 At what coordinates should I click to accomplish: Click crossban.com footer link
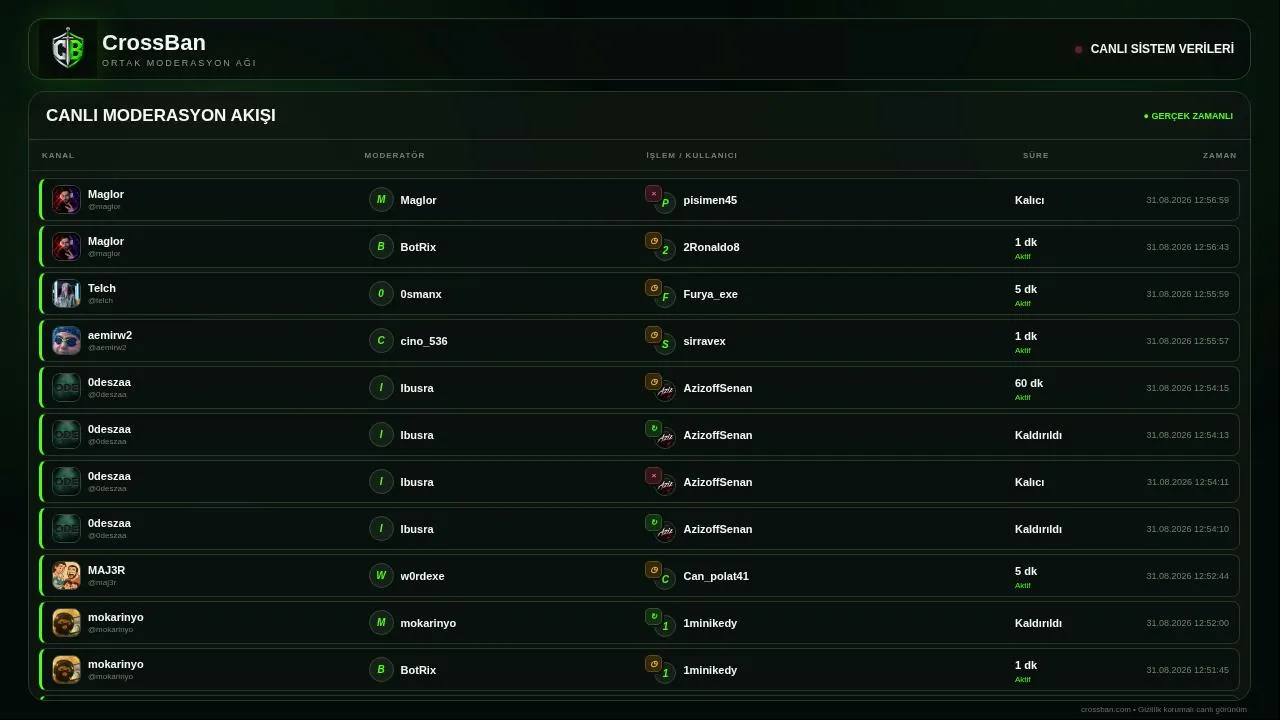(1106, 710)
